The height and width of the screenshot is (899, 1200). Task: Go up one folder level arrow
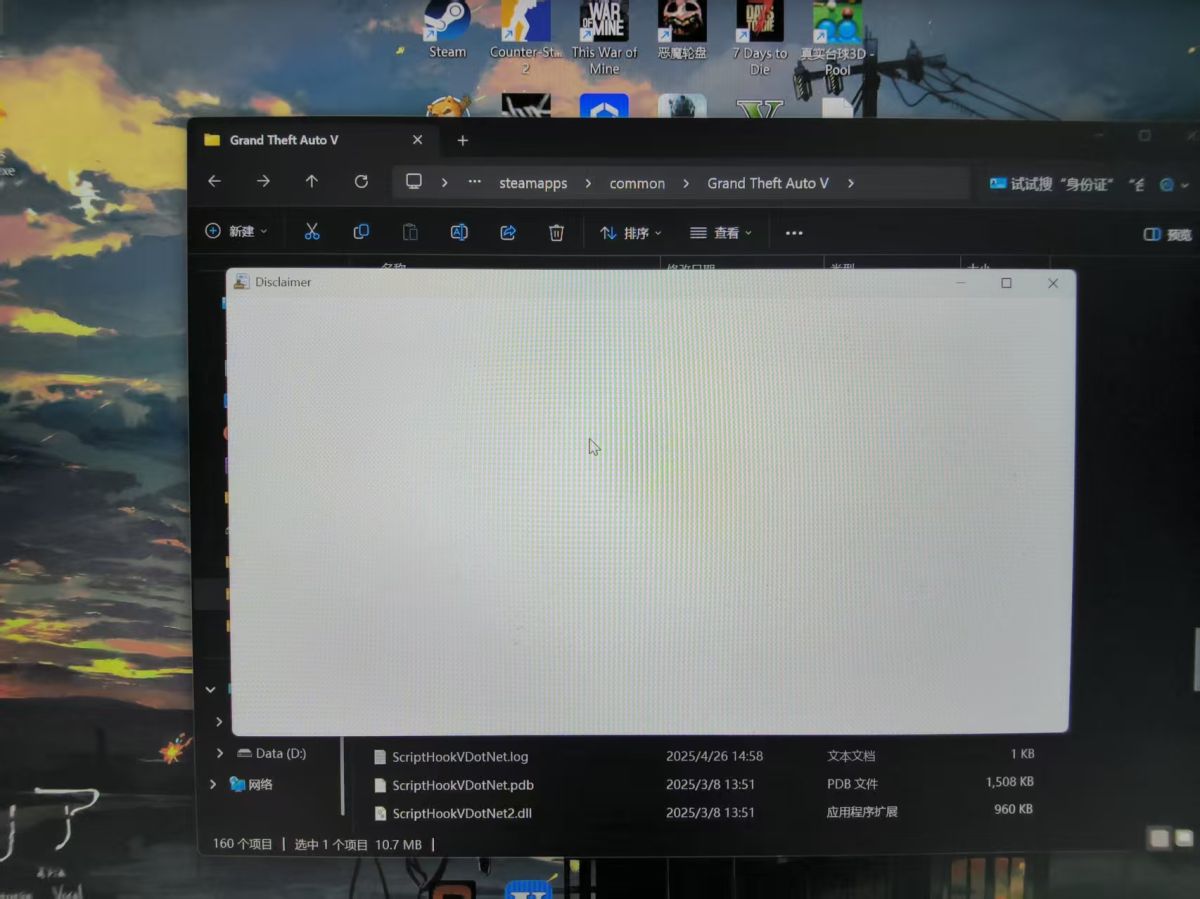pos(312,182)
